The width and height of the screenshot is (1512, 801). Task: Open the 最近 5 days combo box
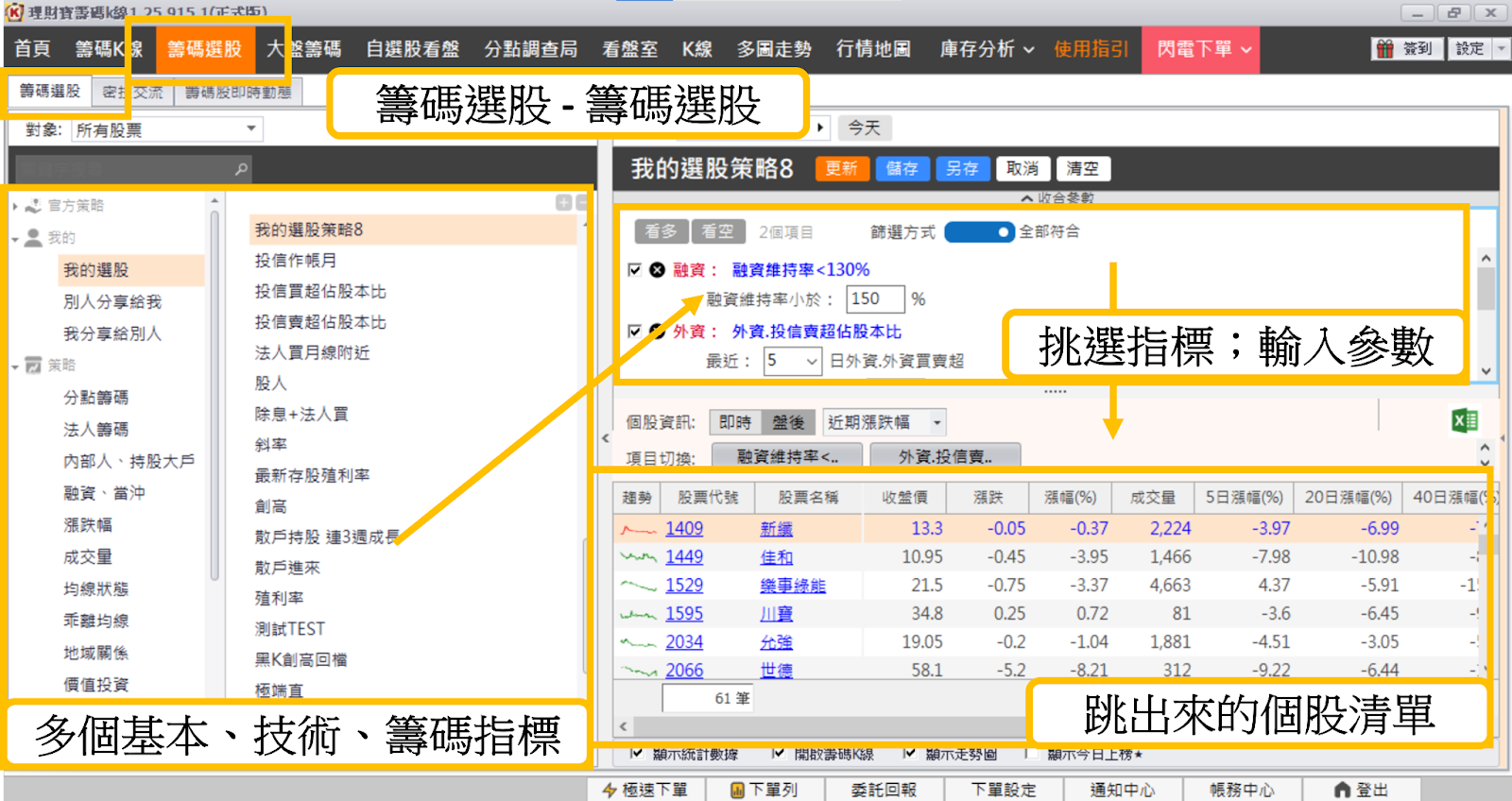click(x=792, y=361)
